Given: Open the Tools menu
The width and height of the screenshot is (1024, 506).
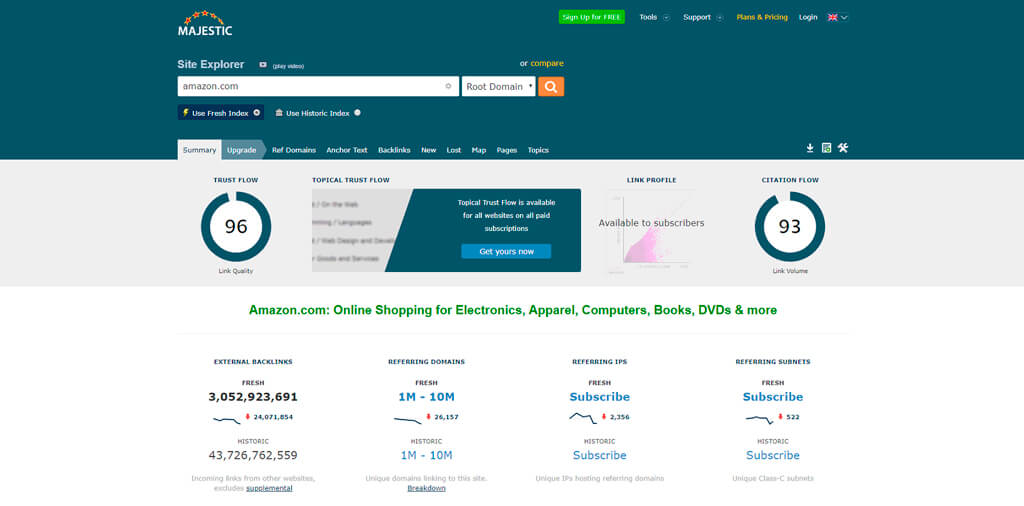Looking at the screenshot, I should point(648,17).
